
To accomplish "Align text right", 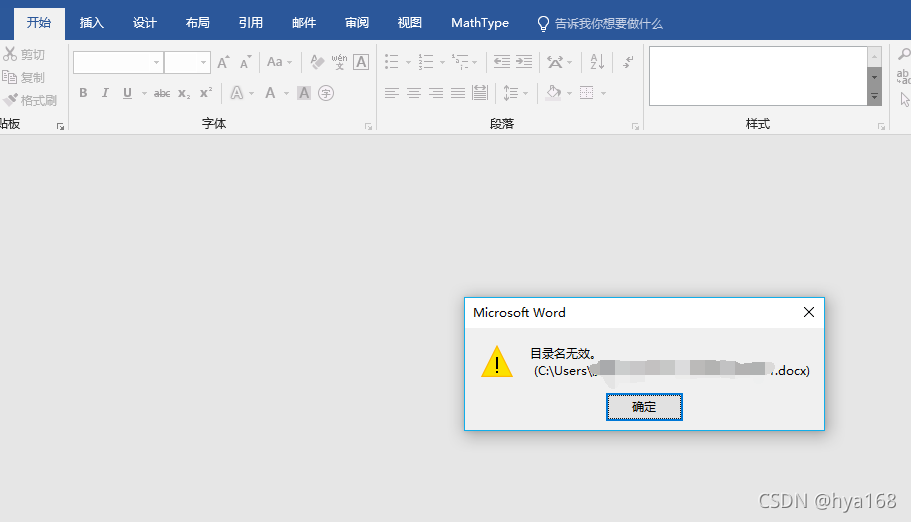I will tap(436, 93).
